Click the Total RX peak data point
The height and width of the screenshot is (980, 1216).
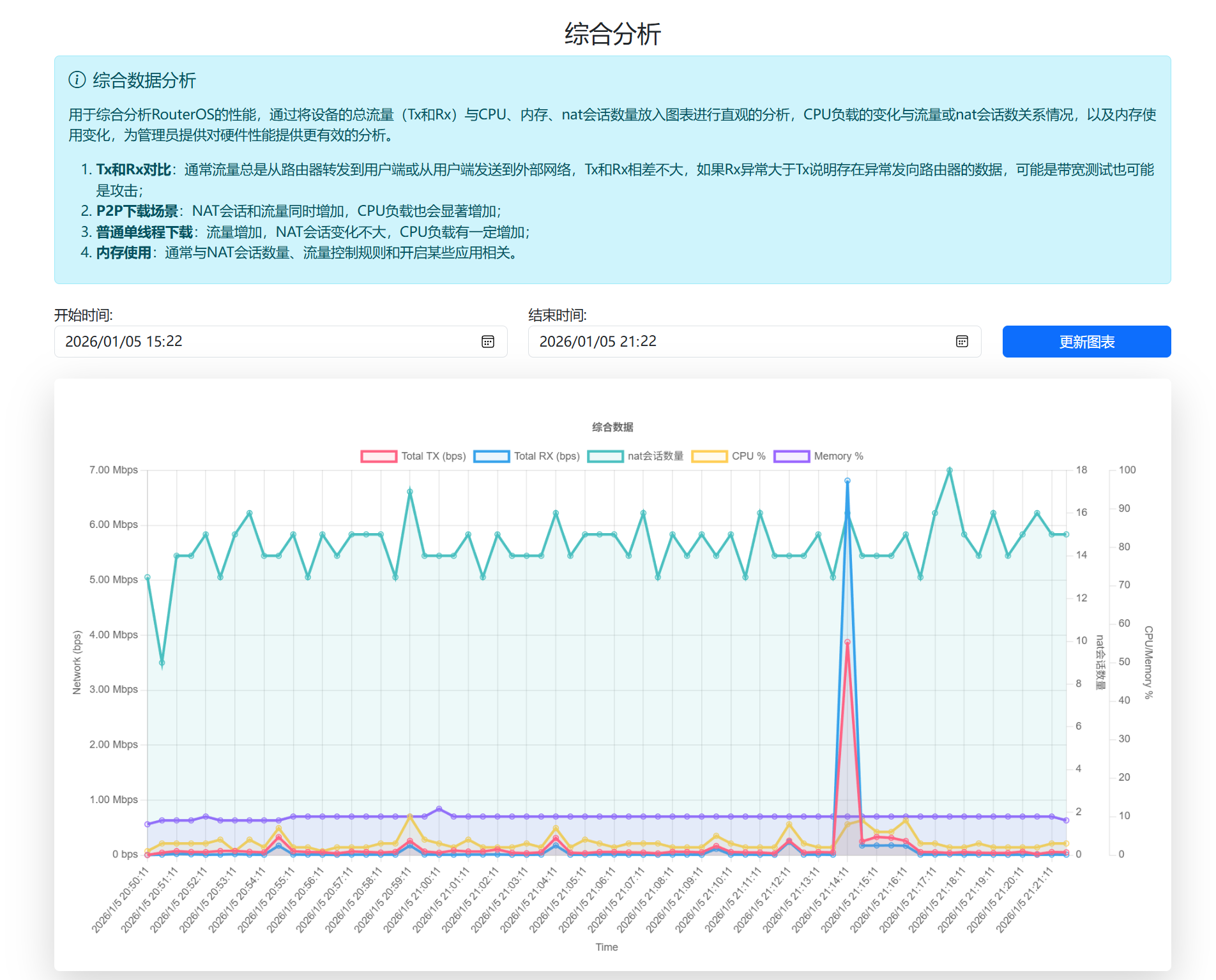847,481
